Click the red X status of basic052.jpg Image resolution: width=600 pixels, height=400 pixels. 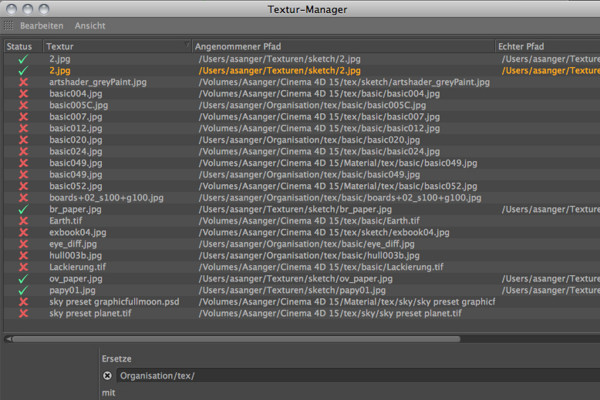pyautogui.click(x=23, y=186)
